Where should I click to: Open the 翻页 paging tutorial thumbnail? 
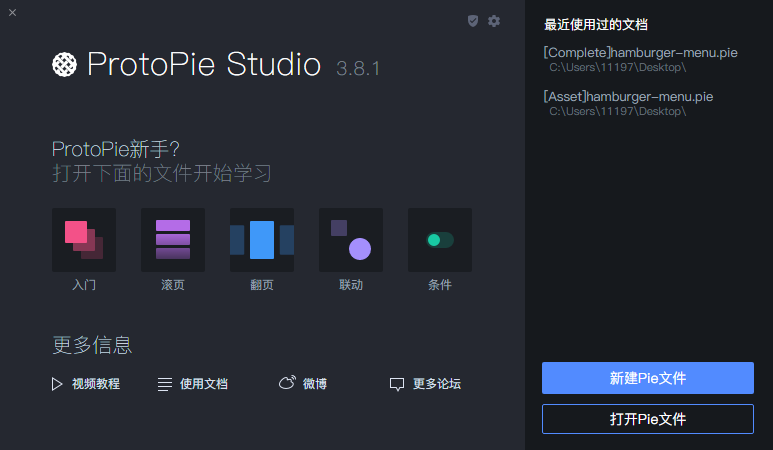click(x=262, y=240)
